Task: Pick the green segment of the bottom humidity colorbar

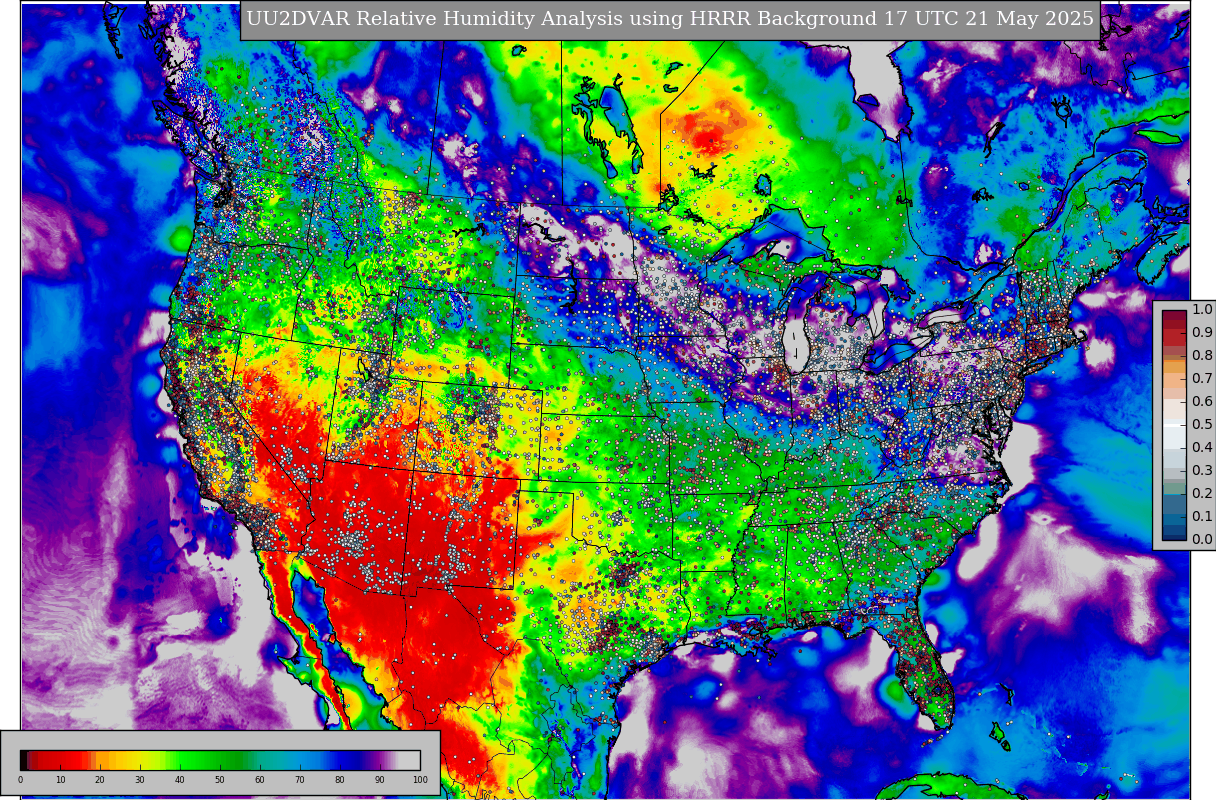Action: [x=210, y=760]
